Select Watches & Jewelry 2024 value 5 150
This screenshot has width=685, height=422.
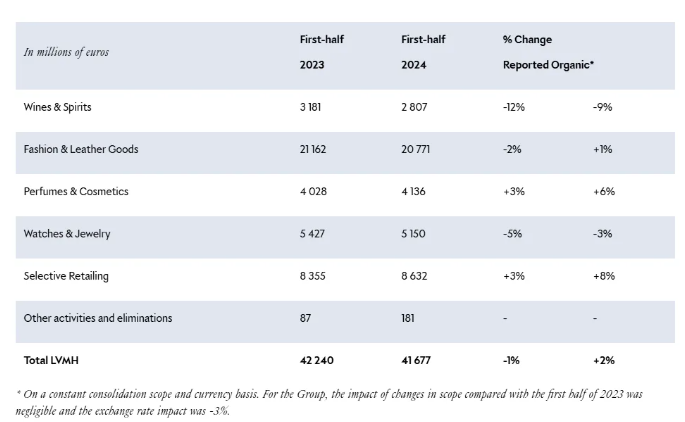tap(416, 234)
